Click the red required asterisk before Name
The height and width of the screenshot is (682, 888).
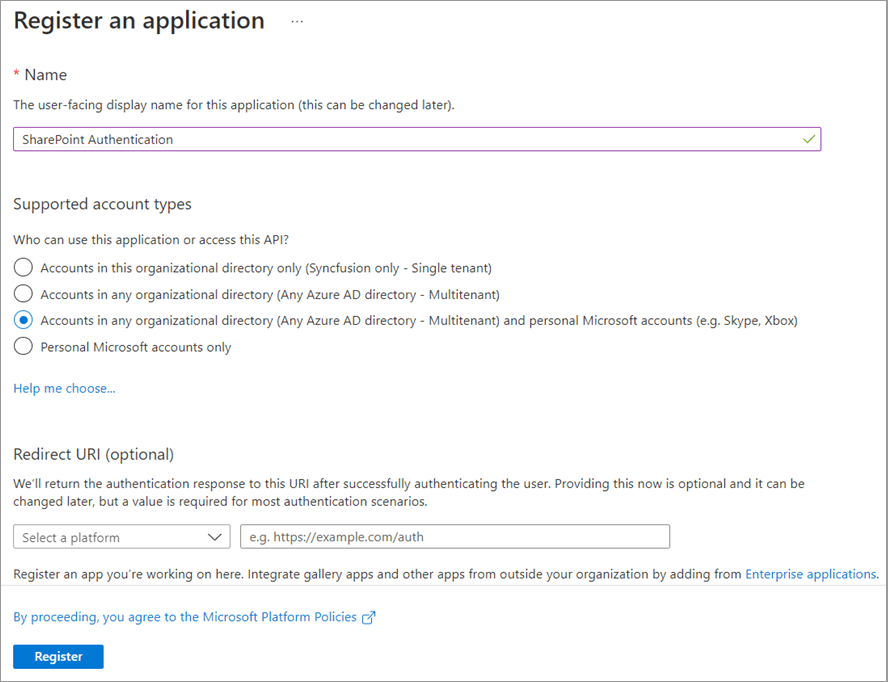coord(16,75)
